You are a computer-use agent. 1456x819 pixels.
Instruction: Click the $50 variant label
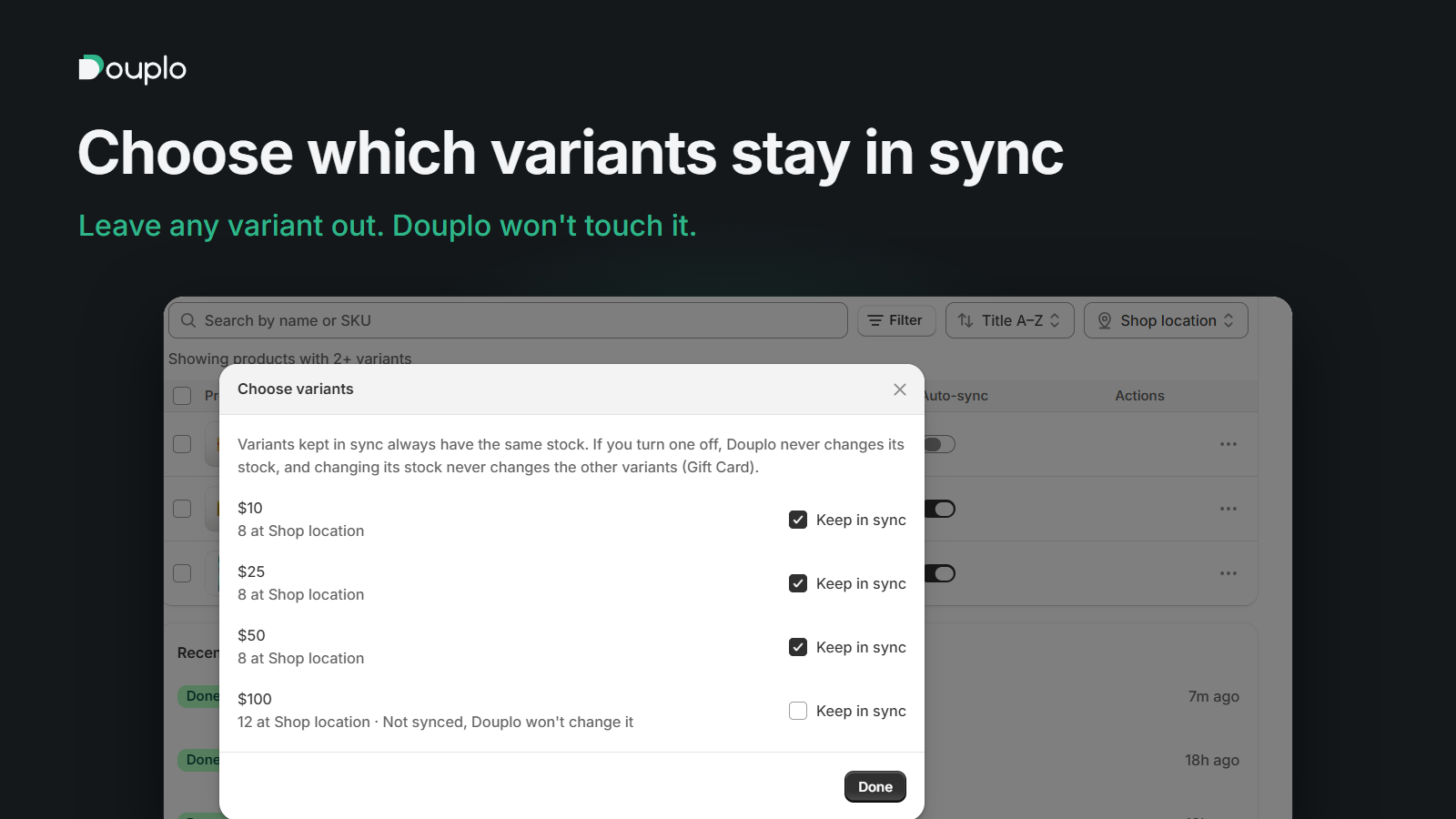coord(251,635)
